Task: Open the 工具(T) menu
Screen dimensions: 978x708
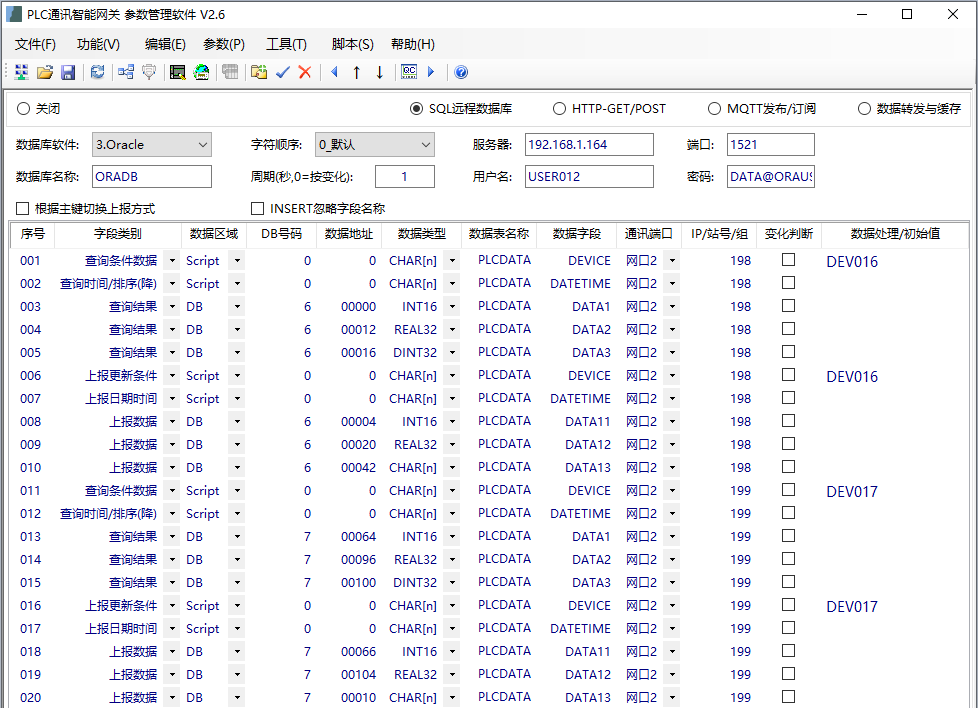Action: tap(286, 44)
